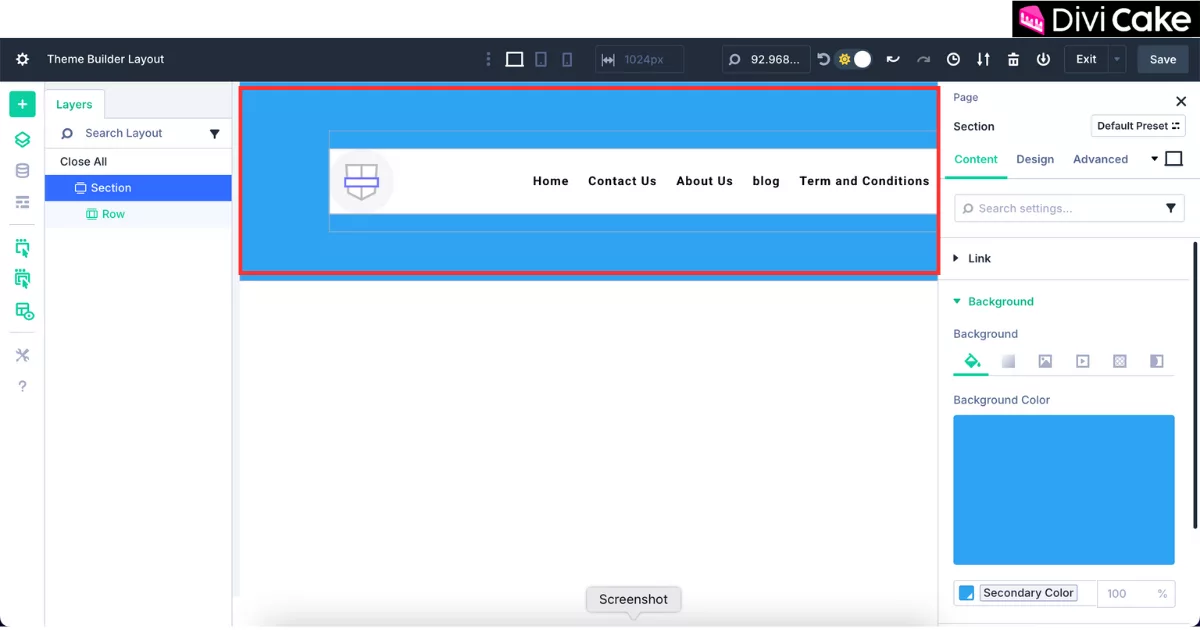Open the small arrow next to Advanced tab
Screen dimensions: 1200x630
pyautogui.click(x=1154, y=159)
